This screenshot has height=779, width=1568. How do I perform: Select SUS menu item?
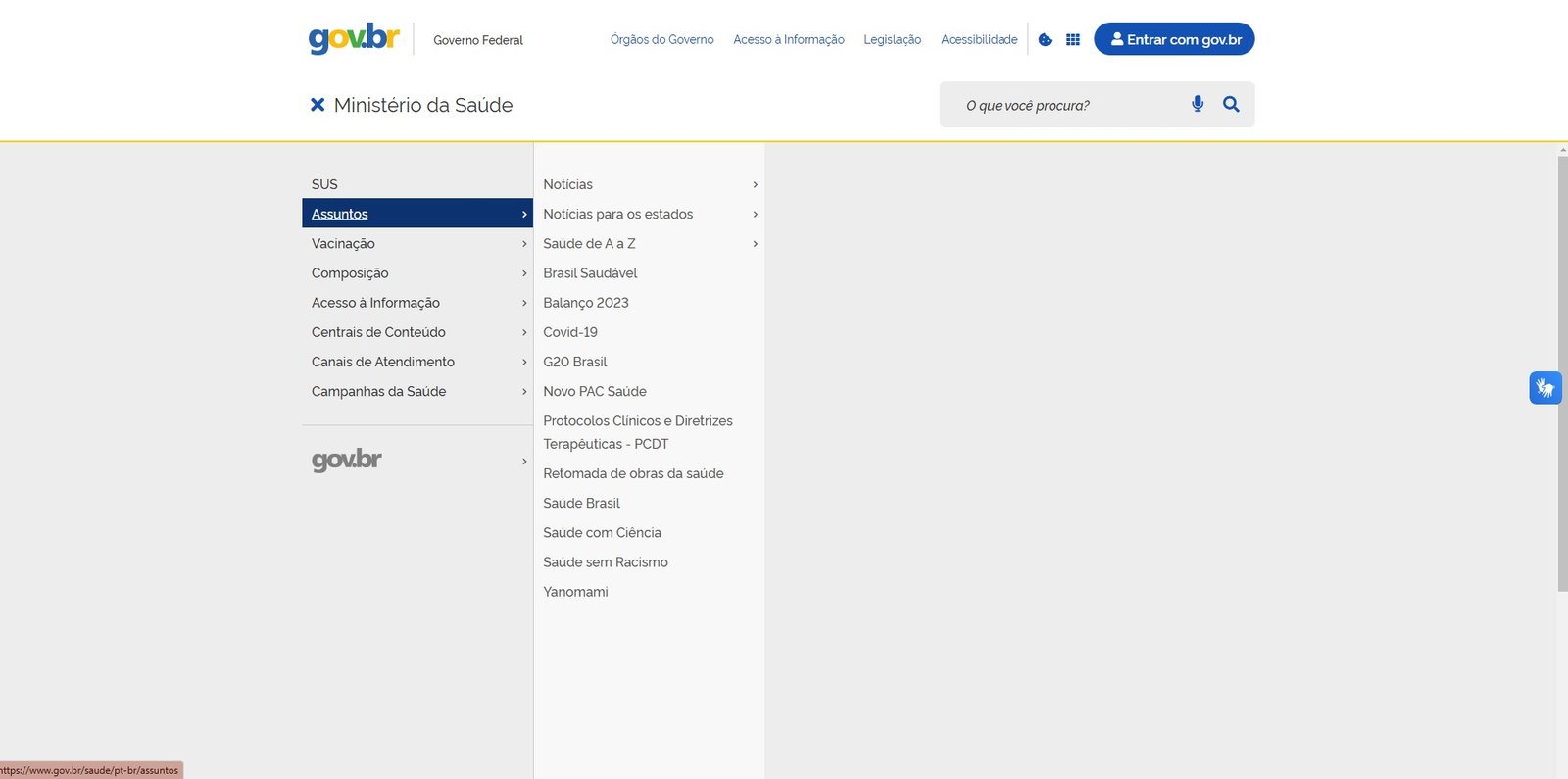click(417, 184)
